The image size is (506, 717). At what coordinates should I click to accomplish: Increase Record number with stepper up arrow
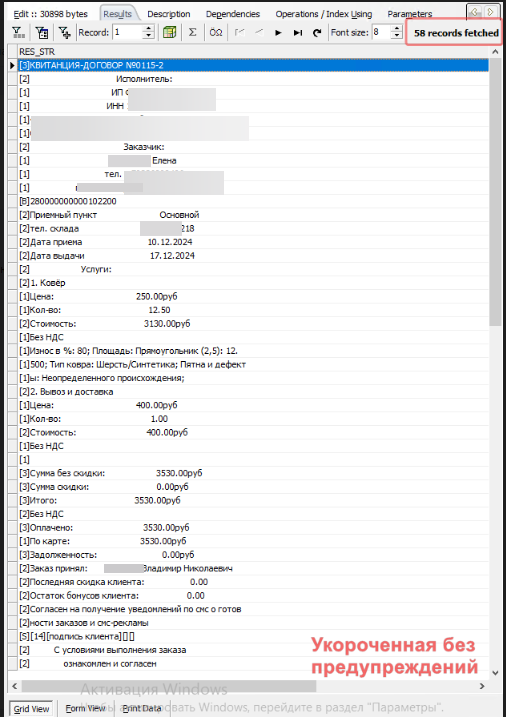click(x=148, y=29)
